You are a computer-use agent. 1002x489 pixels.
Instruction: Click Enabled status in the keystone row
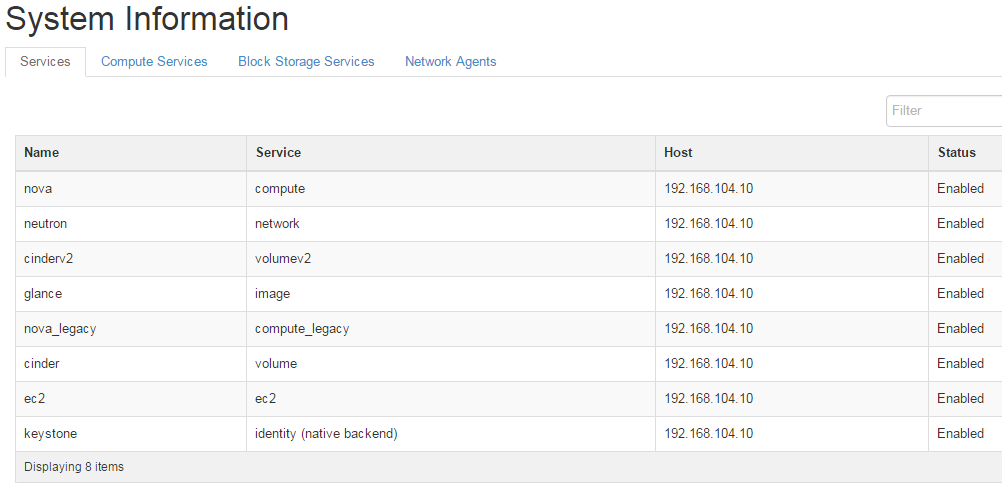960,434
